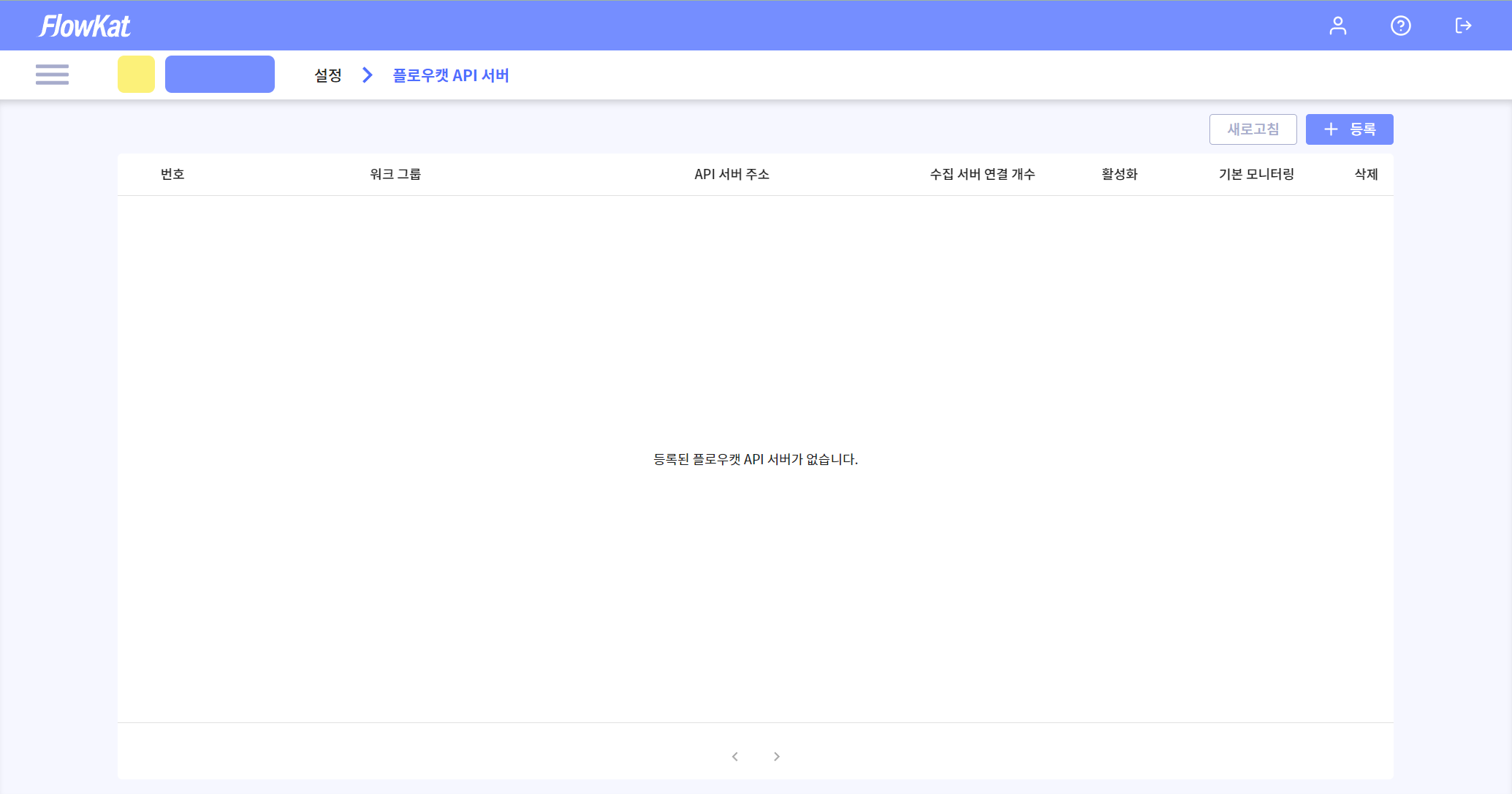
Task: Click the 워크 그룹 column header
Action: [x=395, y=174]
